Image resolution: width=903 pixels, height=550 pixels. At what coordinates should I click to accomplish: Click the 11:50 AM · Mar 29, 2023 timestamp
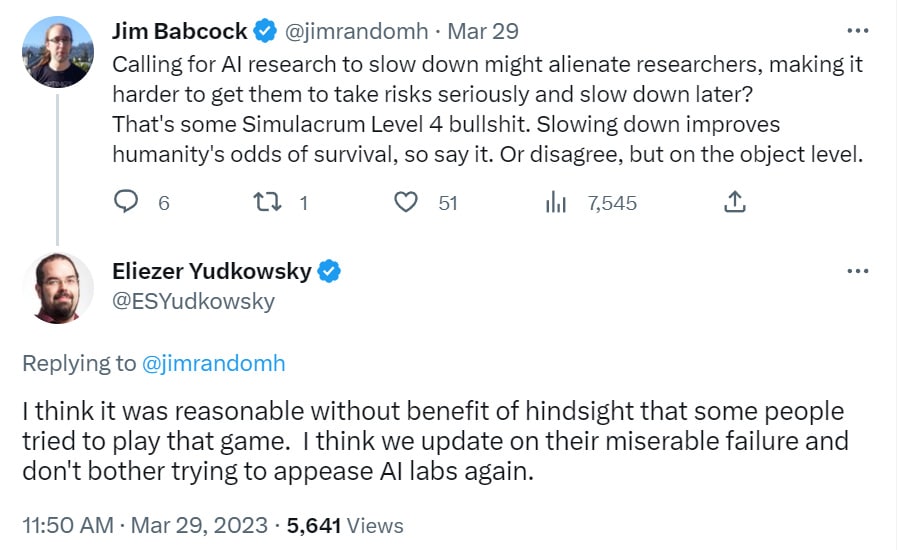[145, 525]
